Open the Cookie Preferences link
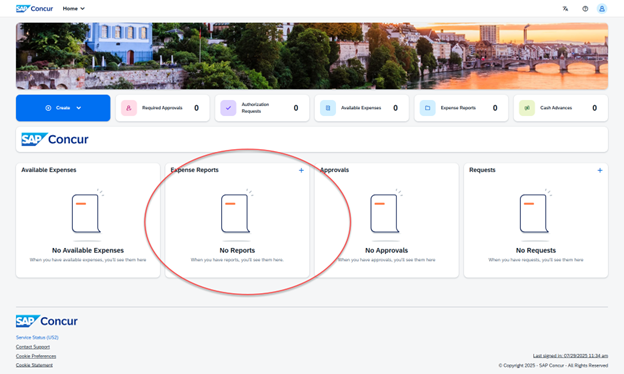 [36, 356]
